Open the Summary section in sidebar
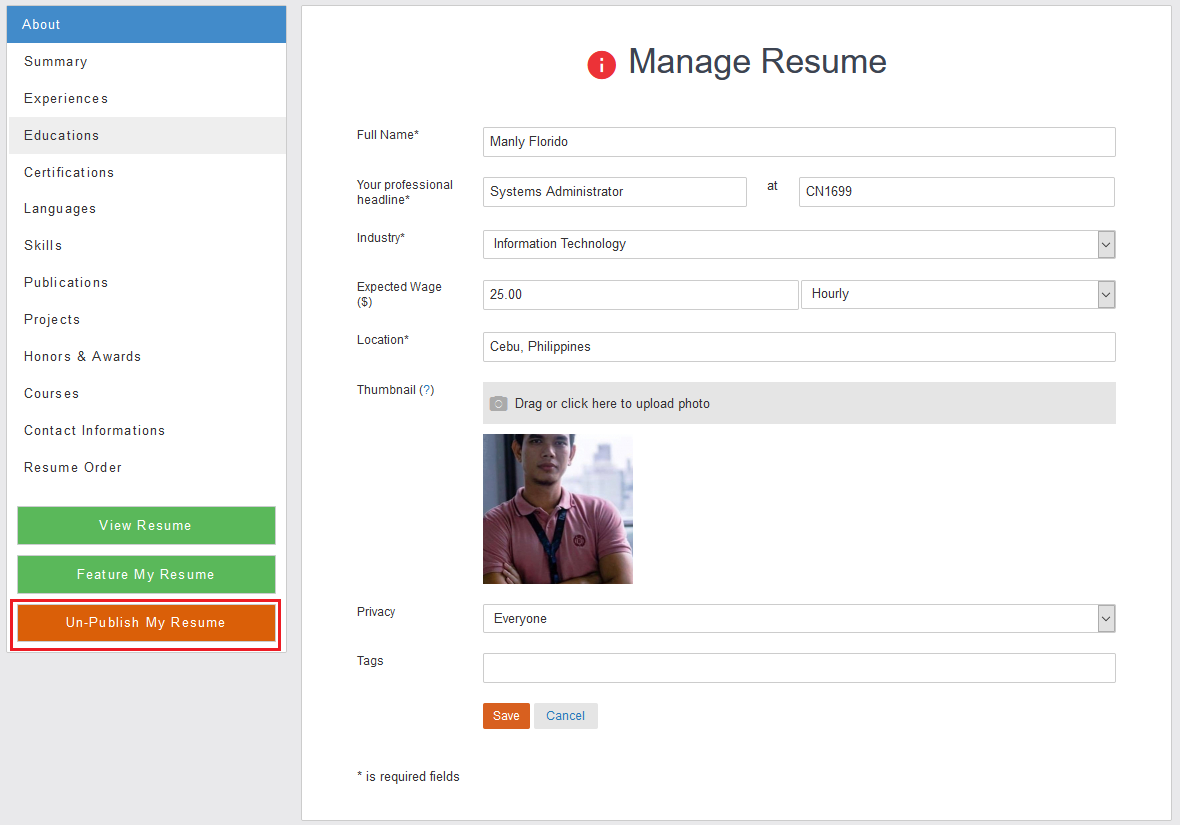Viewport: 1180px width, 825px height. click(56, 62)
